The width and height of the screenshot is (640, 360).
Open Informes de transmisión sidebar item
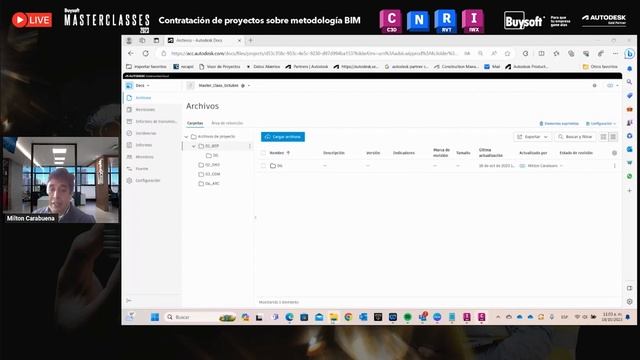(156, 122)
